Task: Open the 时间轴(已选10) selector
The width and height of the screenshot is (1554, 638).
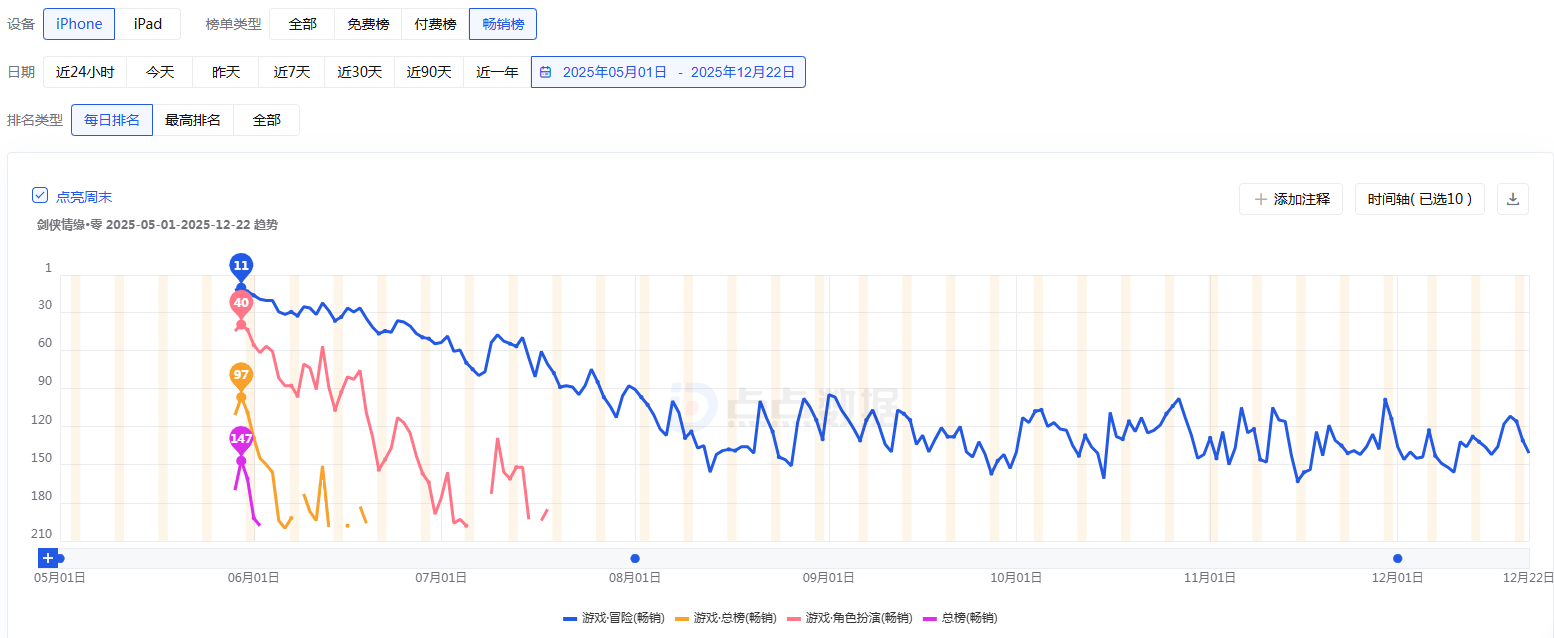Action: pyautogui.click(x=1419, y=199)
